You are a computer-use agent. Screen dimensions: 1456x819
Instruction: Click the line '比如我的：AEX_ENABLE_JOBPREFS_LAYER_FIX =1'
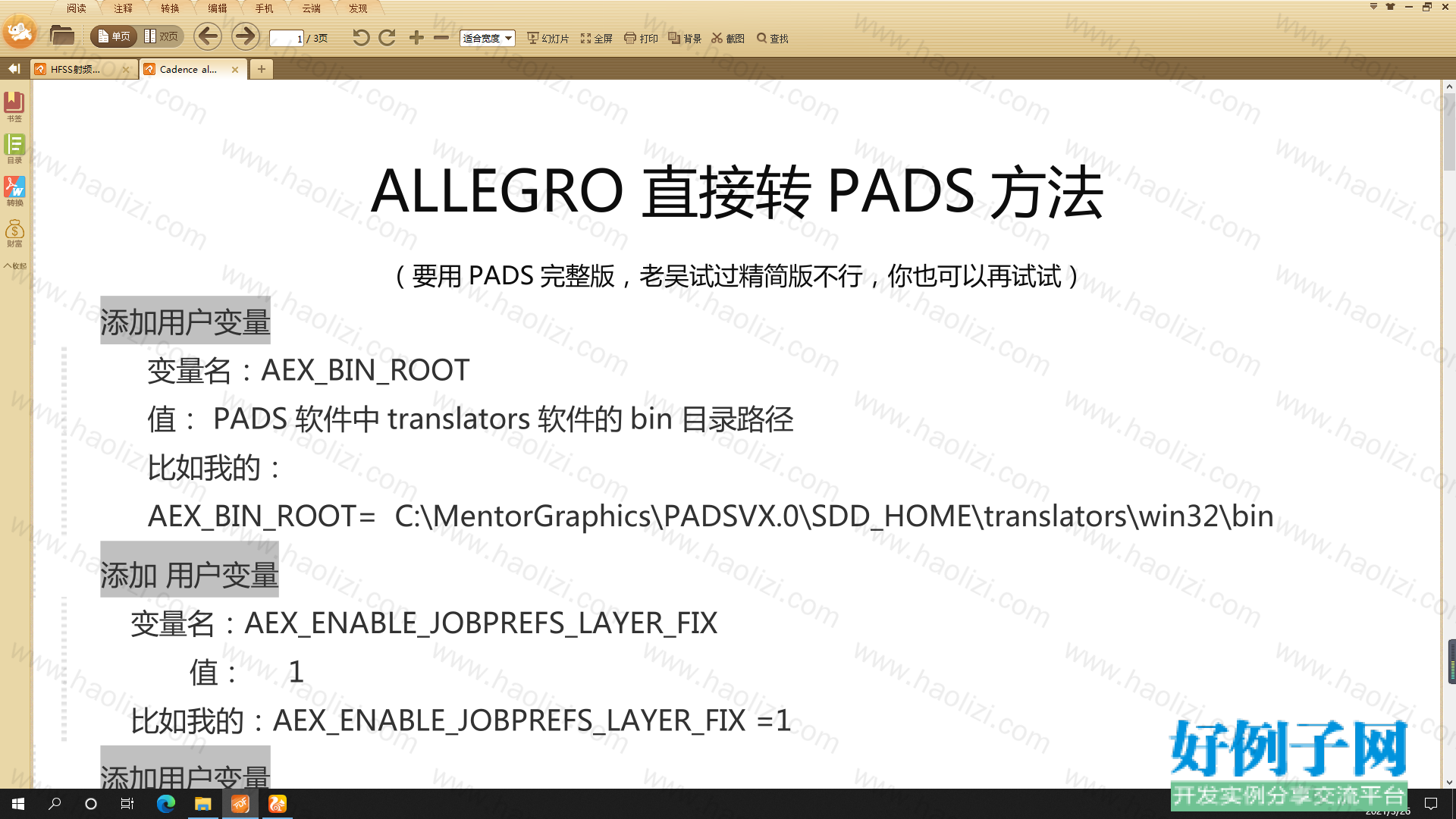click(x=461, y=720)
